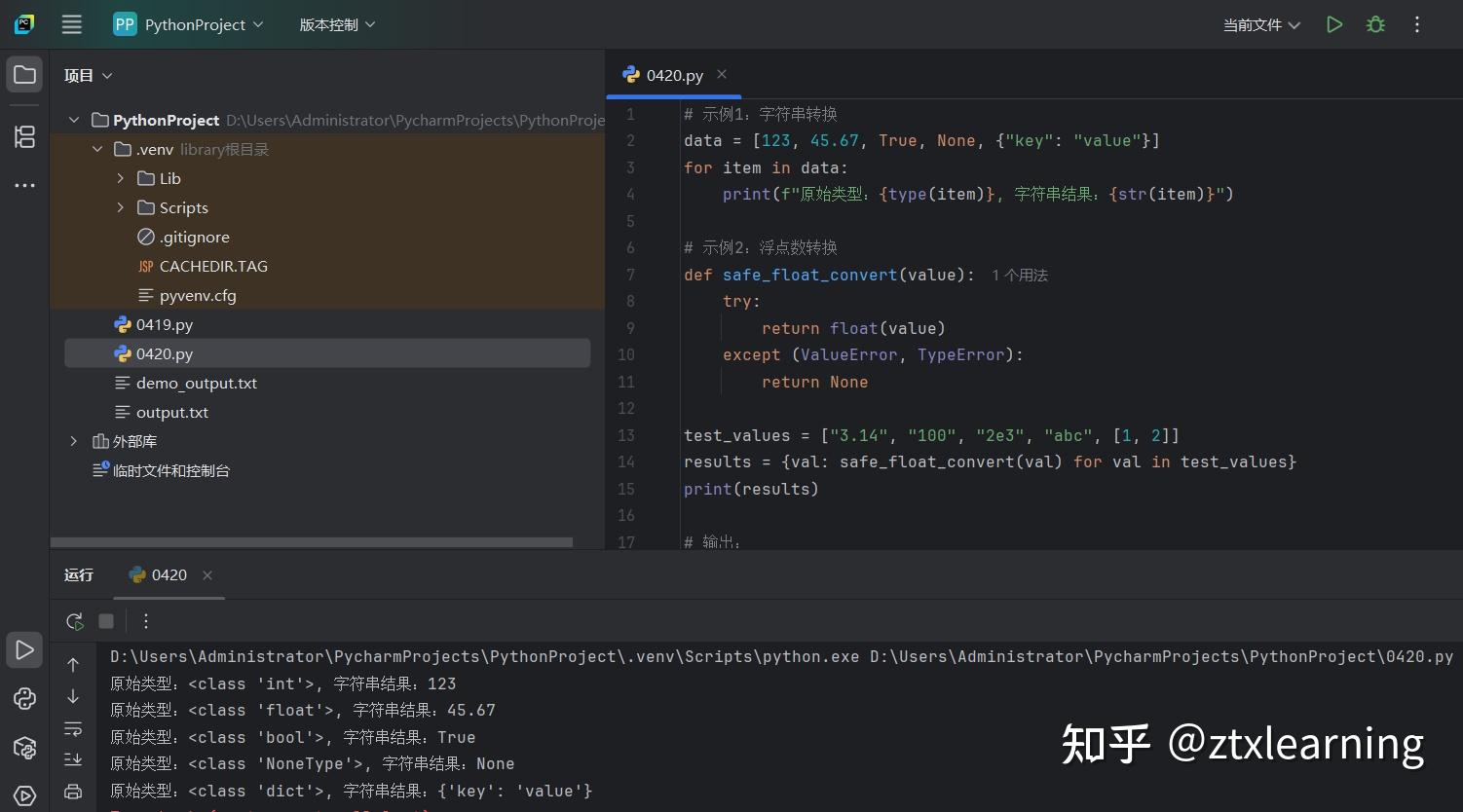Print the console output
The width and height of the screenshot is (1463, 812).
point(73,791)
